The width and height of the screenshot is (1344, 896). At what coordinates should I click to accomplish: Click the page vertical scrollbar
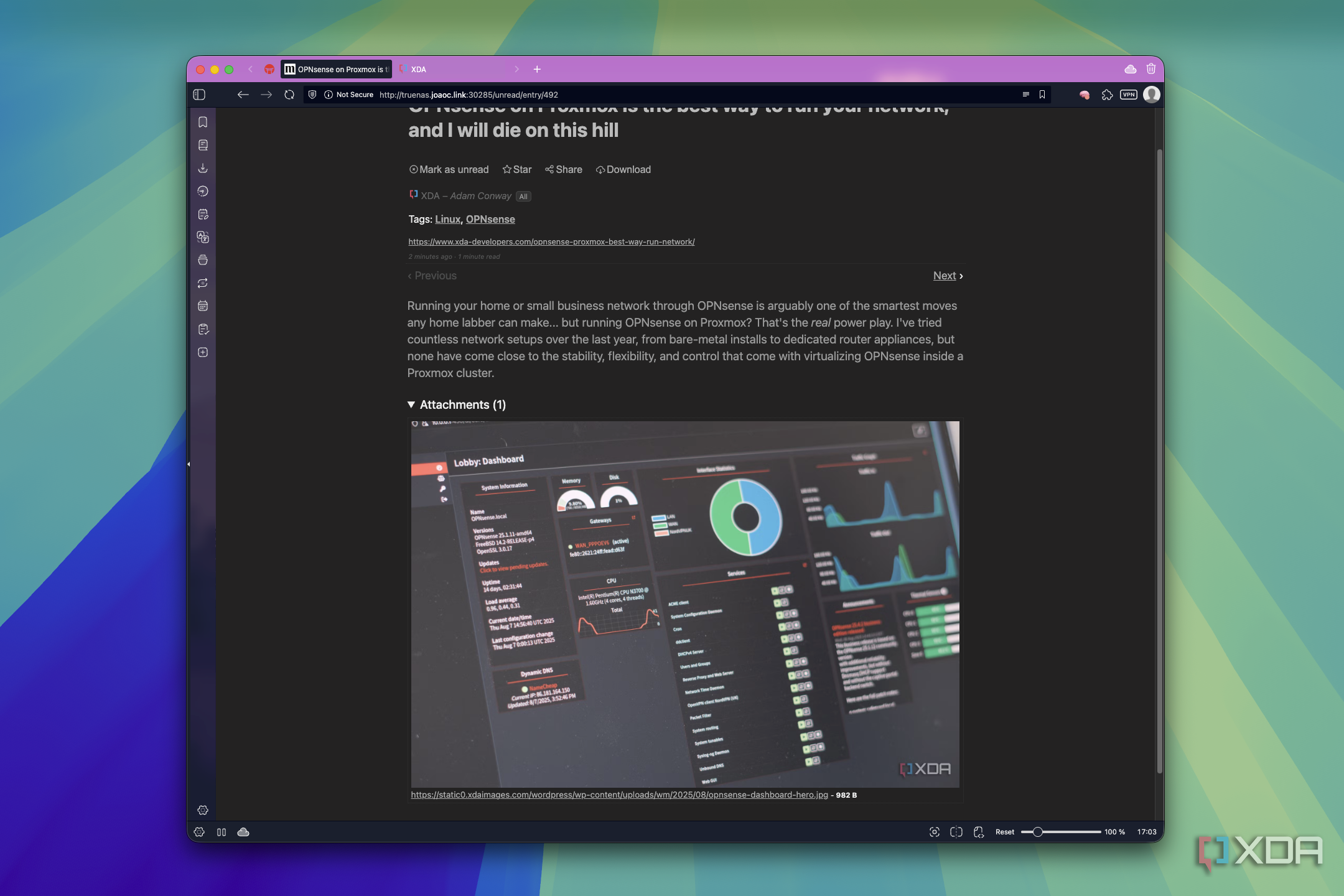tap(1159, 461)
